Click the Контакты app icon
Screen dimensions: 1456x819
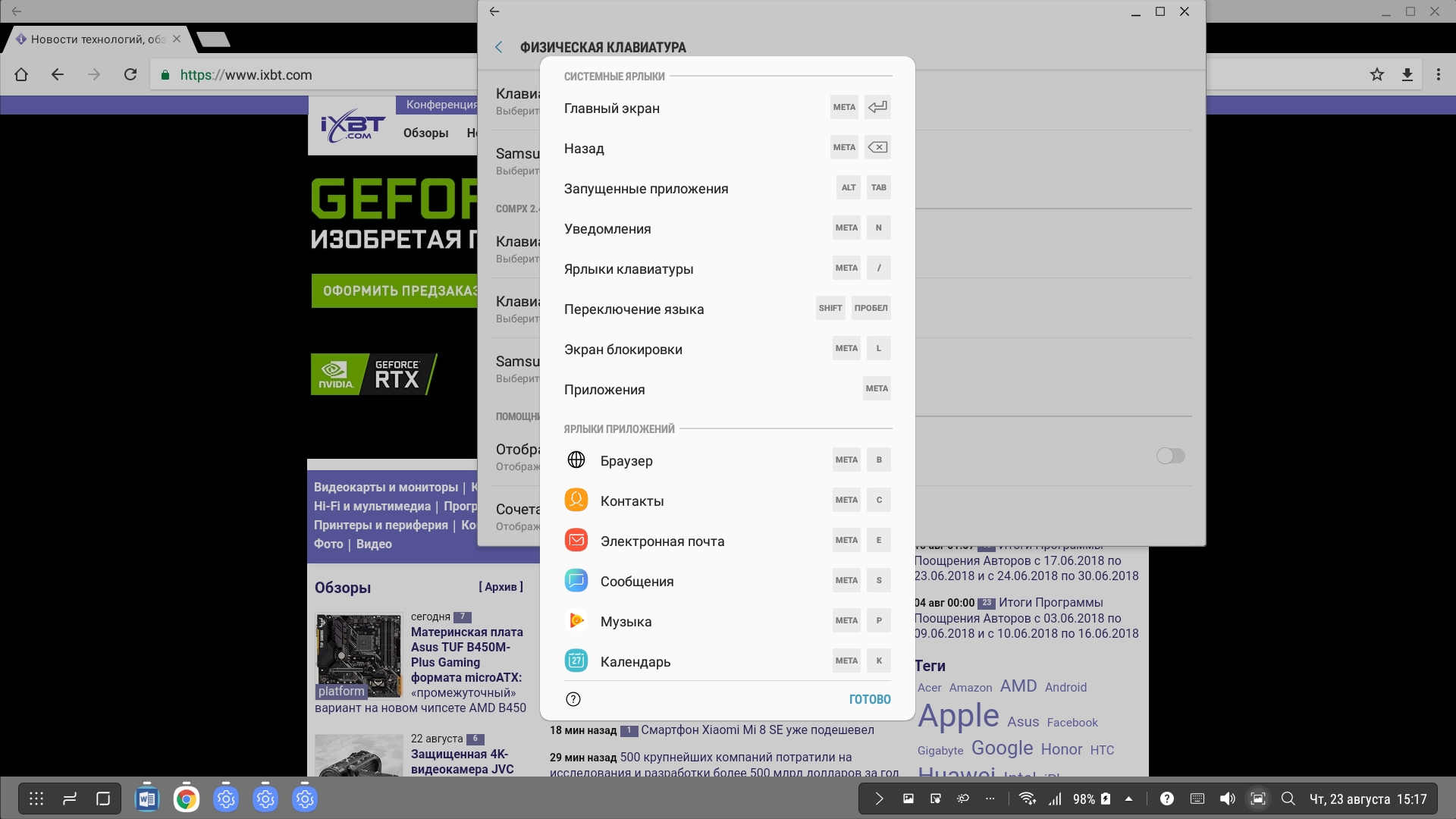click(576, 500)
